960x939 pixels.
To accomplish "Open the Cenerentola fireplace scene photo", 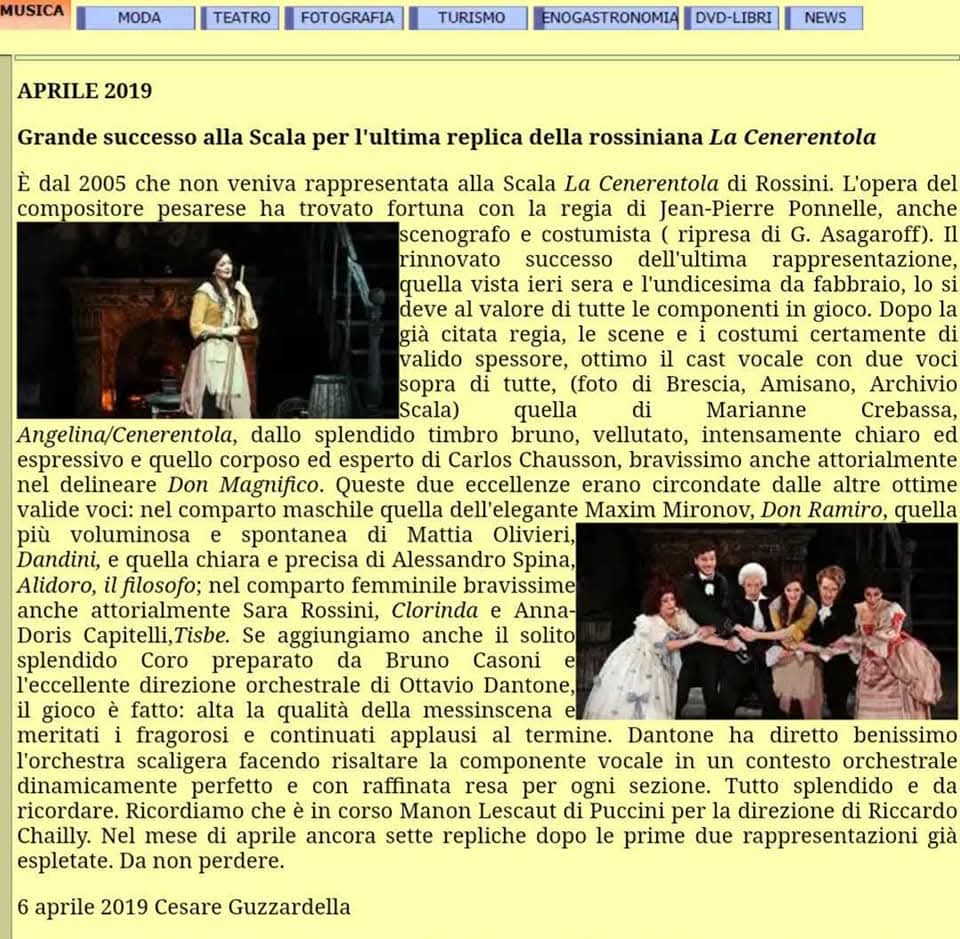I will (x=208, y=320).
